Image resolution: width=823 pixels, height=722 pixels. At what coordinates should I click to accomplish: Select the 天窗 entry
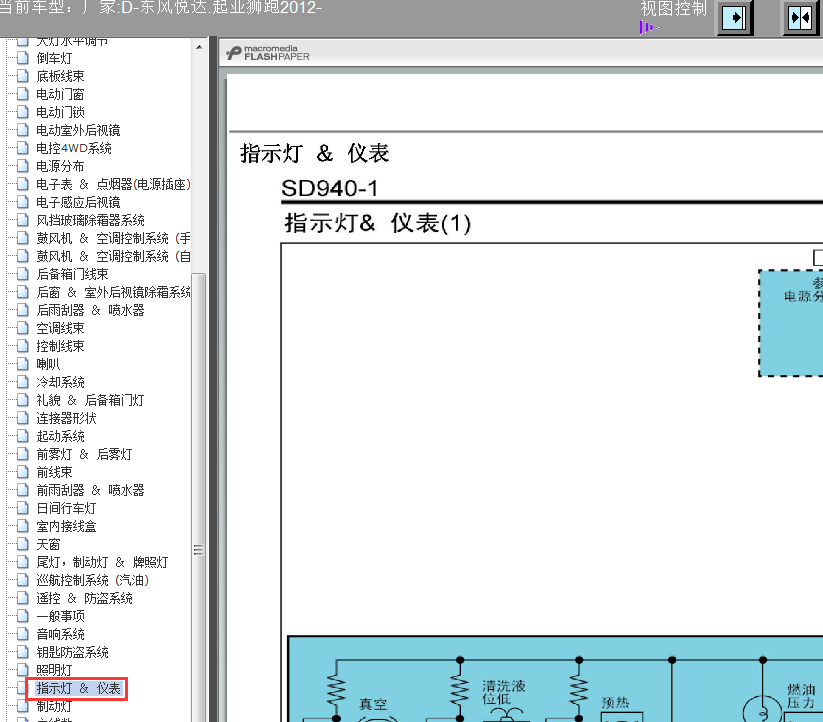pyautogui.click(x=48, y=544)
